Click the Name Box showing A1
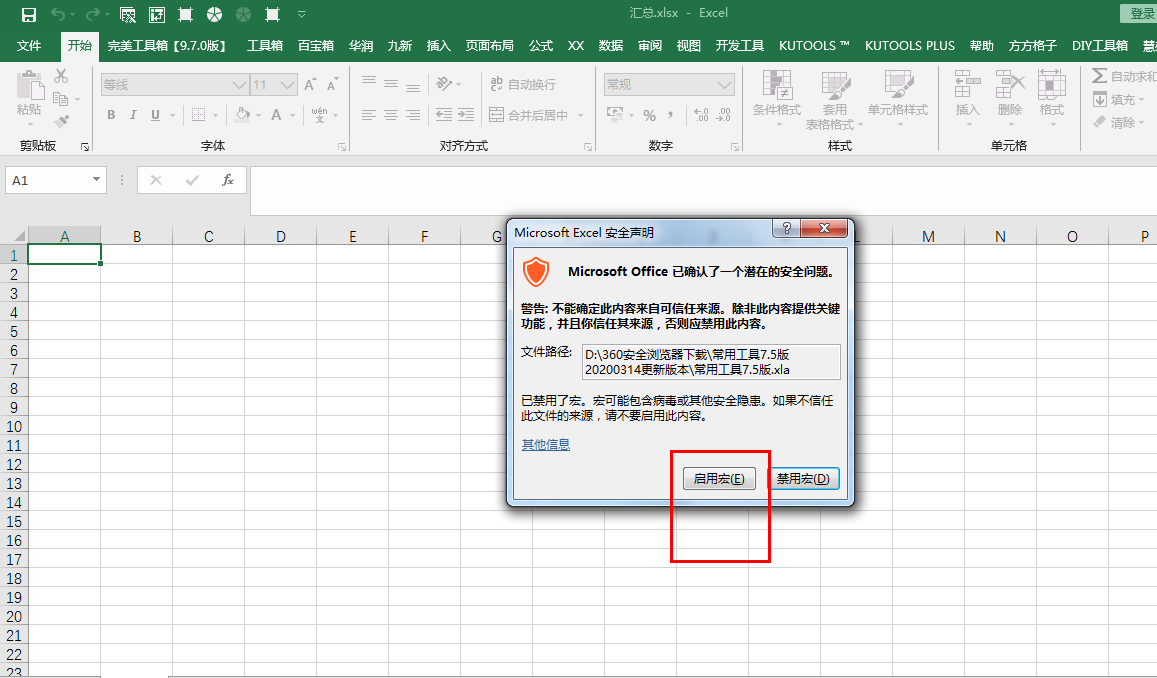The width and height of the screenshot is (1157, 678). 47,180
